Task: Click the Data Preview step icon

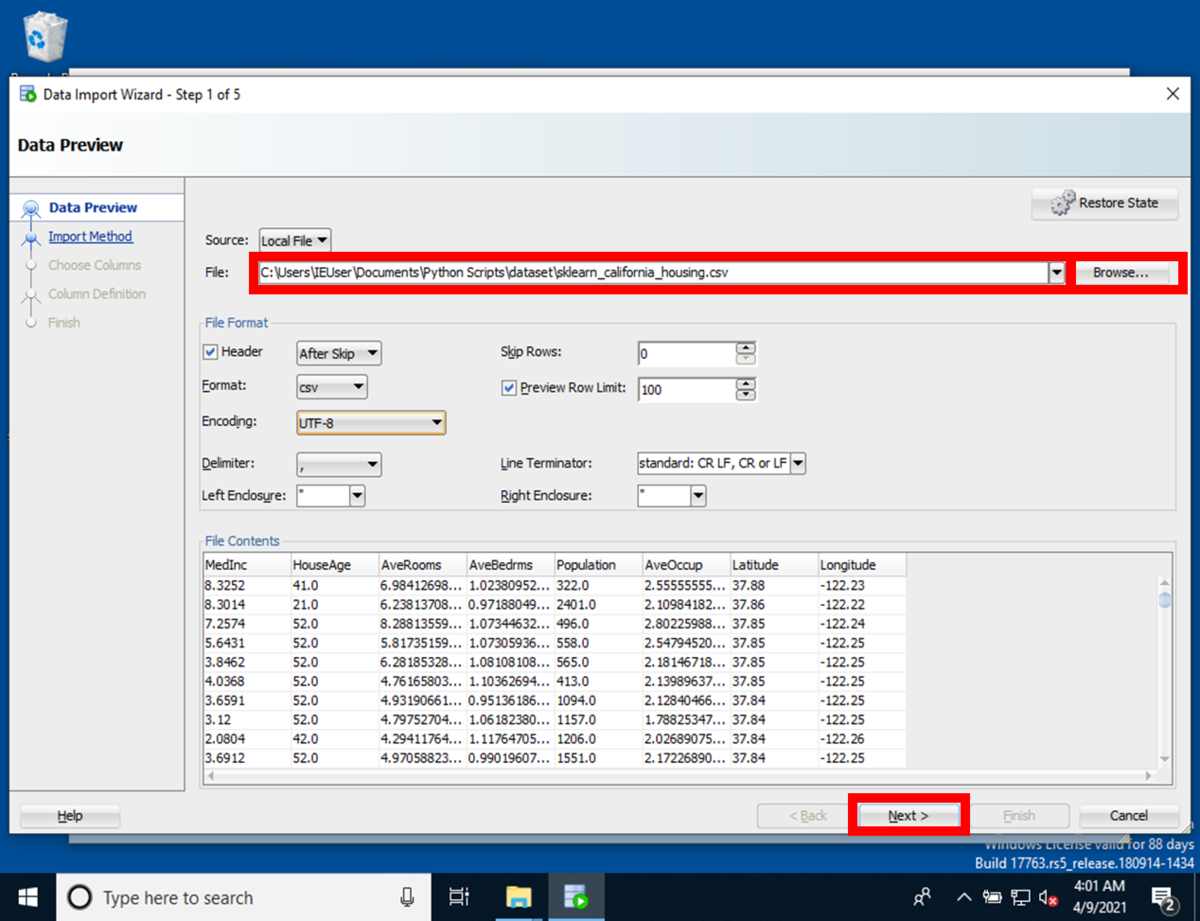Action: pyautogui.click(x=31, y=208)
